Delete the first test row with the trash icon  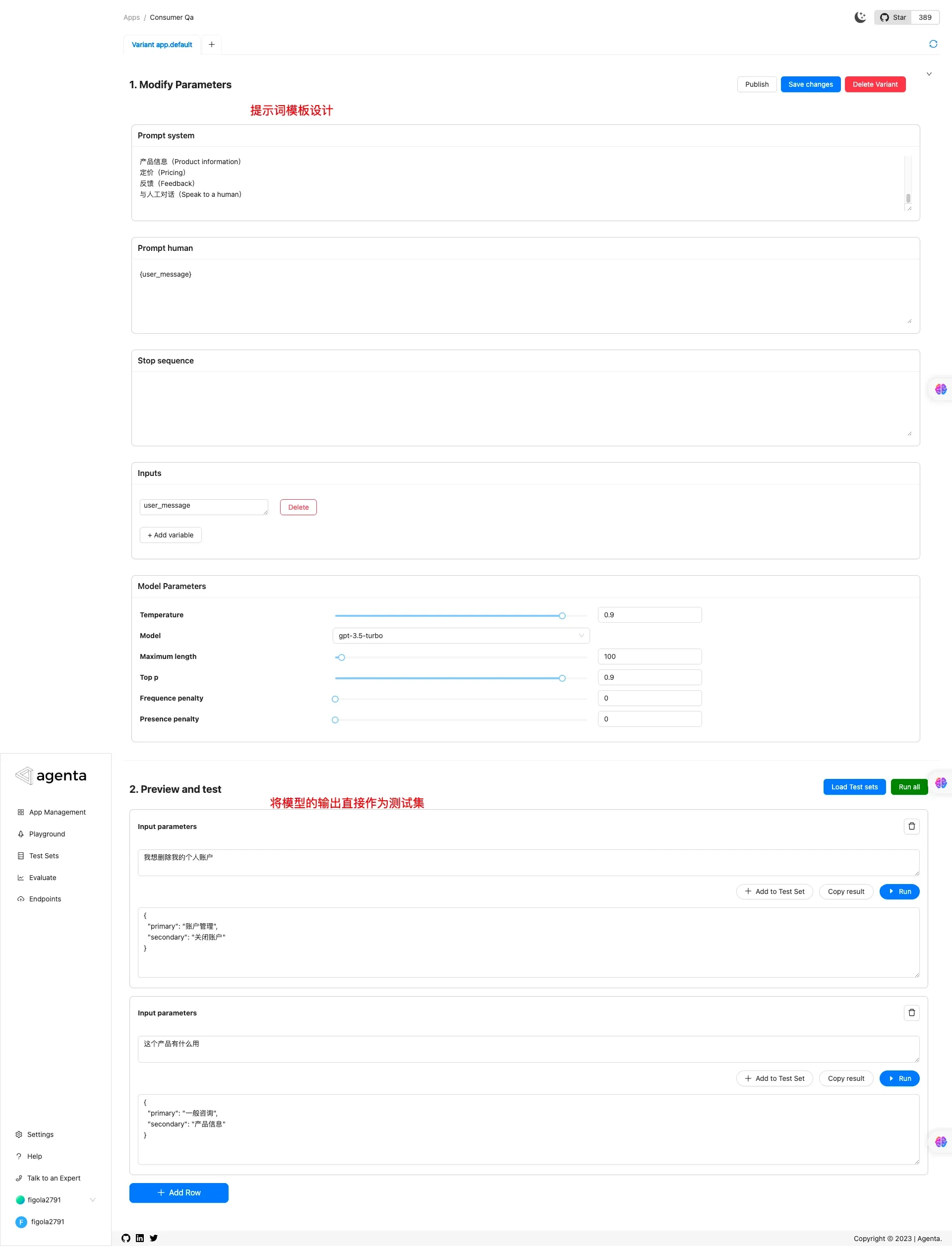(911, 826)
